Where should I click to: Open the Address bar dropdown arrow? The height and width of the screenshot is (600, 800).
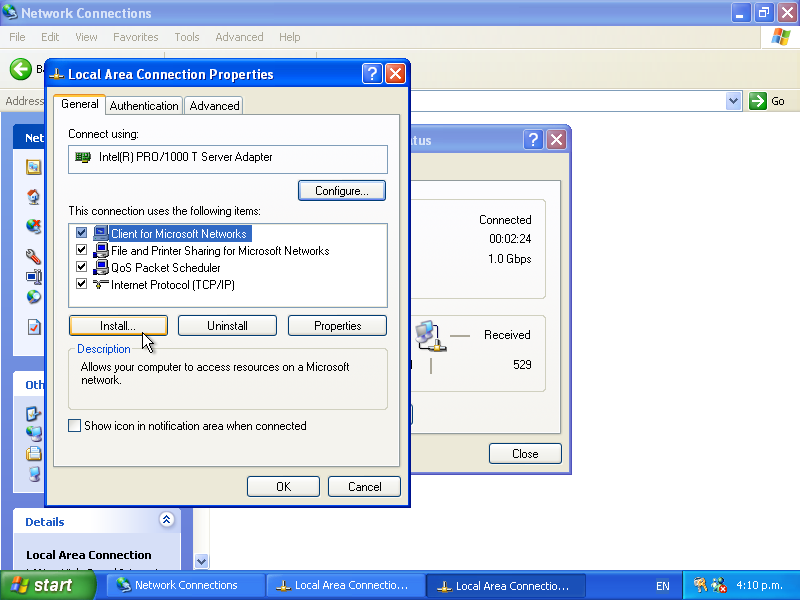point(733,101)
